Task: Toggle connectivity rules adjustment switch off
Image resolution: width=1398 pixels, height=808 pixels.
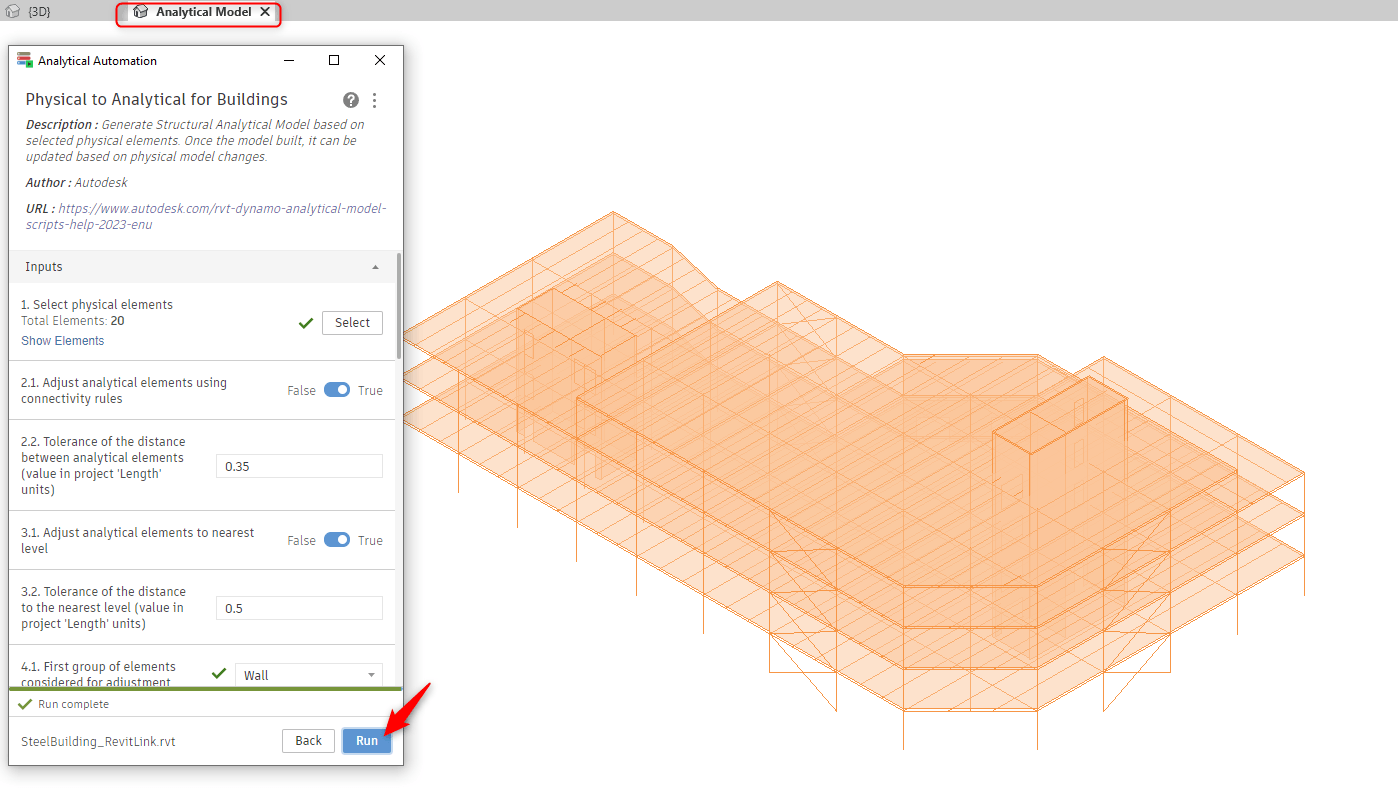Action: (x=337, y=390)
